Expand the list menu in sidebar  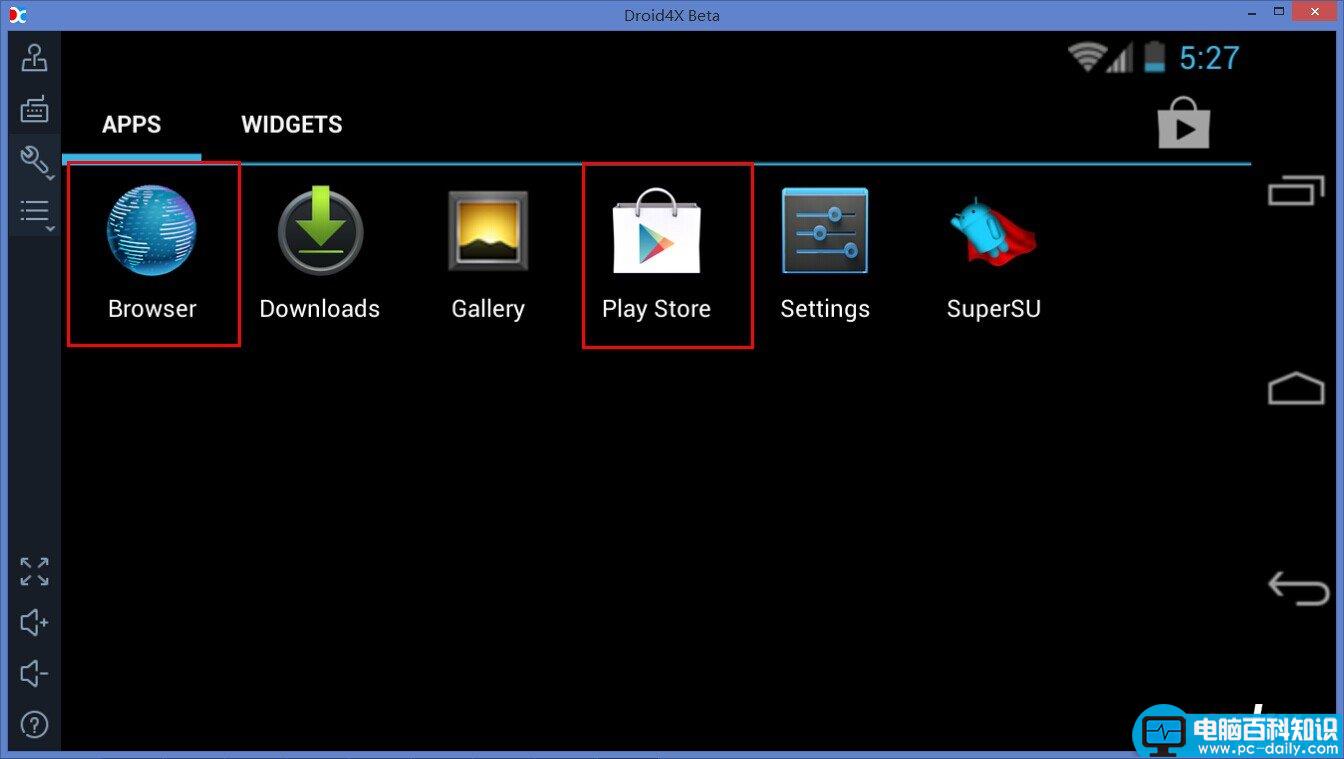(x=35, y=212)
